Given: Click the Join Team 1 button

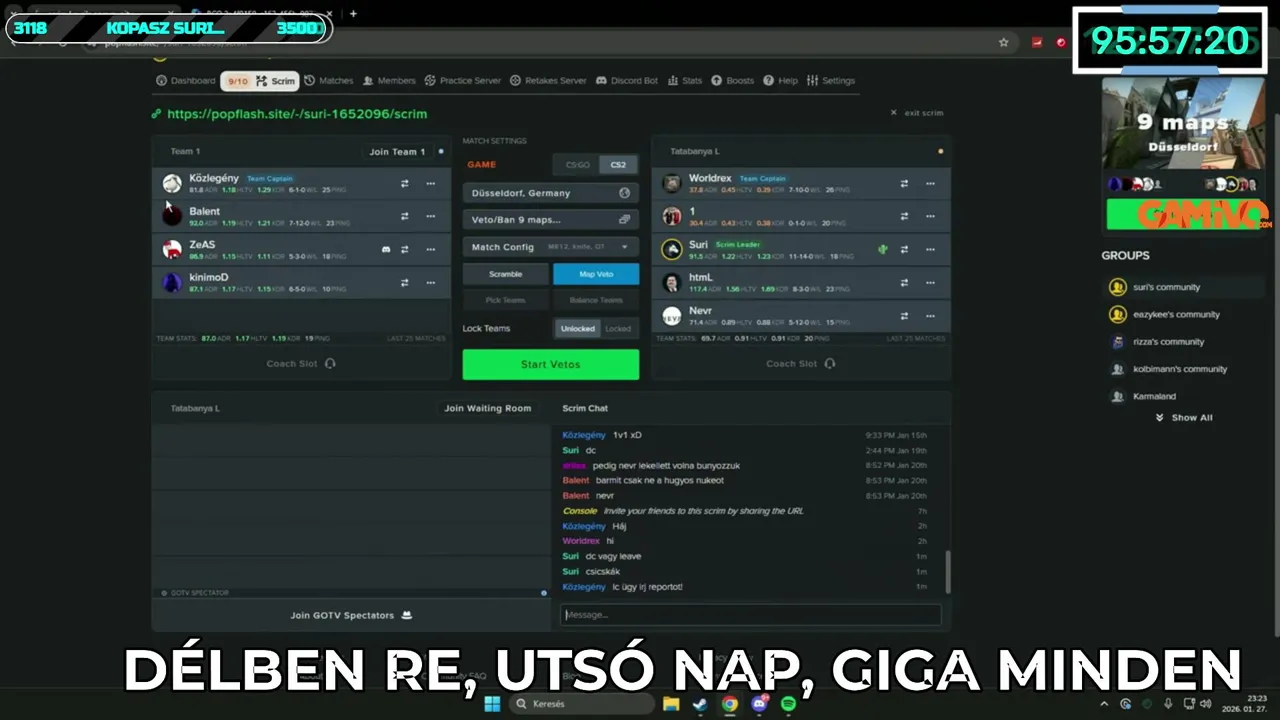Looking at the screenshot, I should coord(397,152).
